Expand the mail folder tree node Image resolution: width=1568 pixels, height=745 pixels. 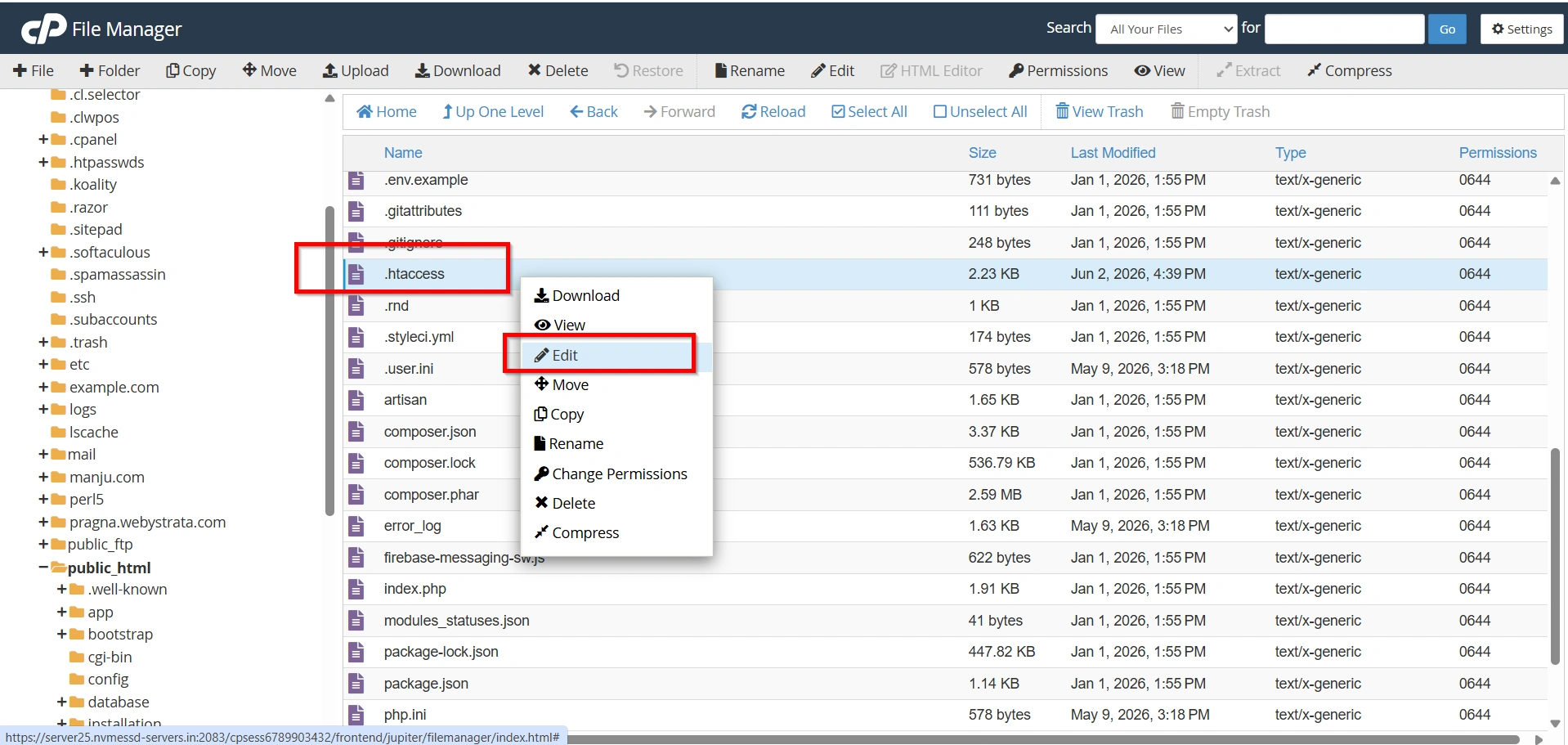click(43, 455)
